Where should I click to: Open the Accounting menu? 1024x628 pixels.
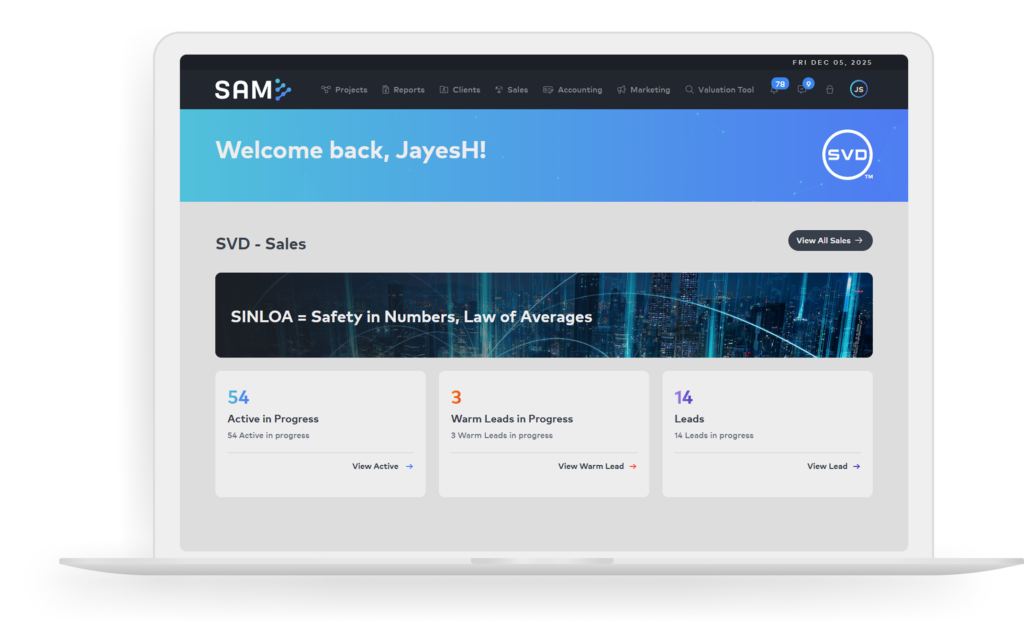[572, 89]
